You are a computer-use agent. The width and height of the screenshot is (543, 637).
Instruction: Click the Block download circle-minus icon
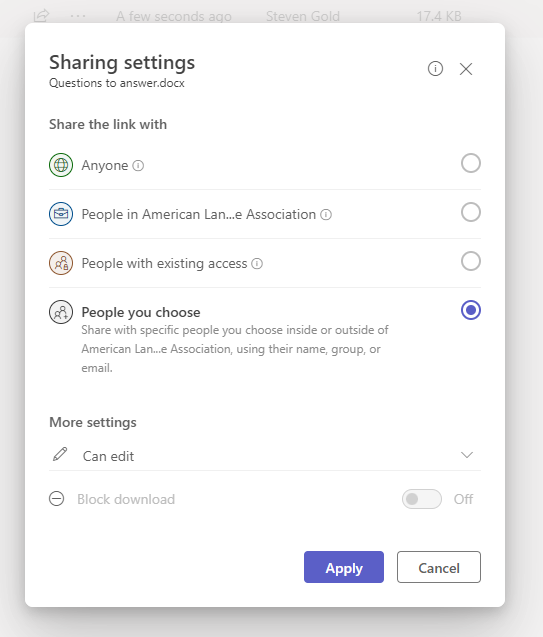(56, 498)
